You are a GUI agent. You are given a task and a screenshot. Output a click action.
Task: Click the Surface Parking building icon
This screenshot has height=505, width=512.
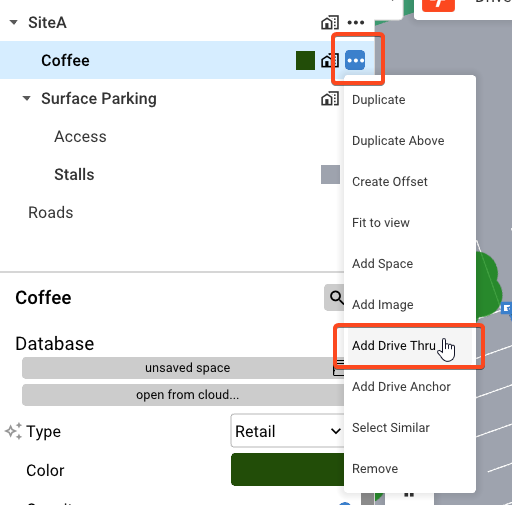click(x=330, y=99)
